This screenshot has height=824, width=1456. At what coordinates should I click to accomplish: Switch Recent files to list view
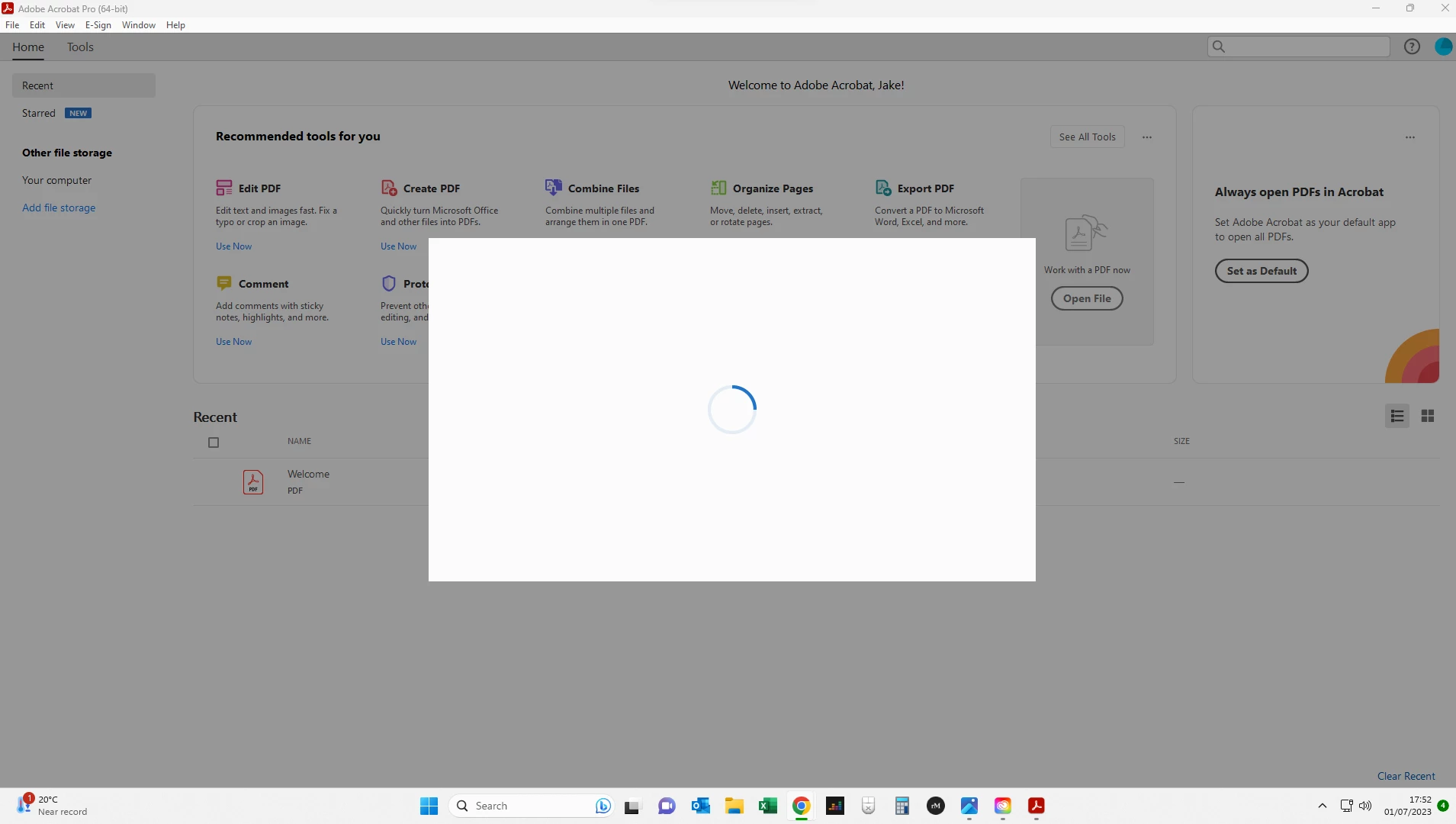[x=1397, y=416]
